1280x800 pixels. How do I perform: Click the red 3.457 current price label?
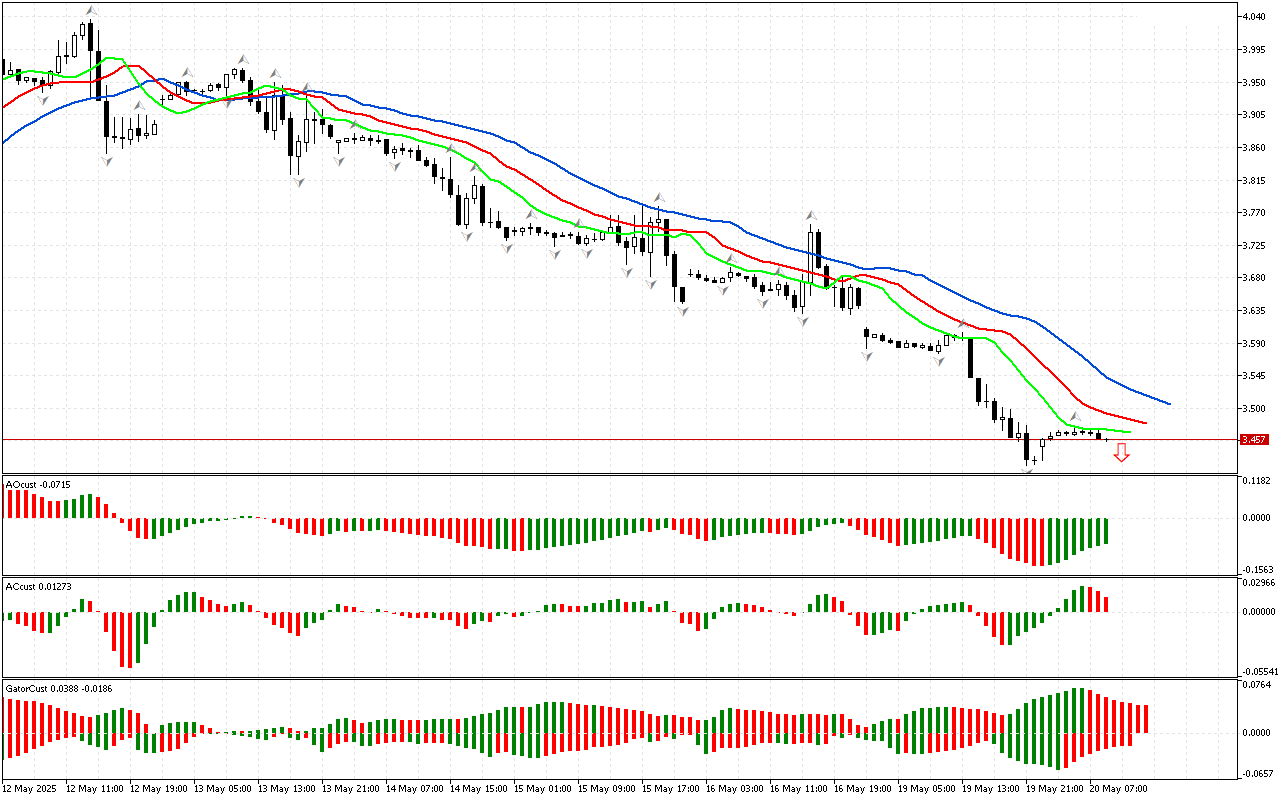tap(1253, 439)
